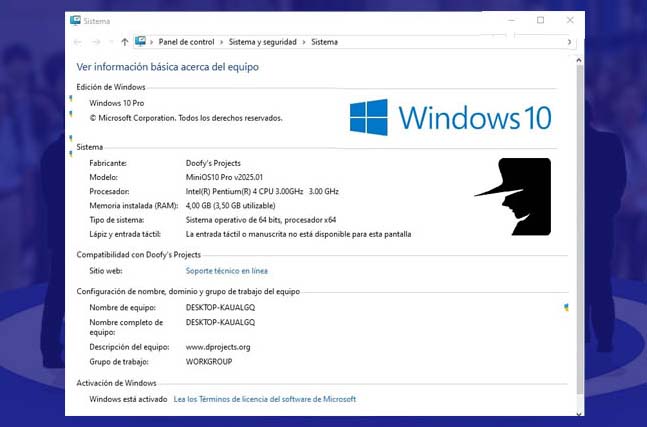Go back with the left arrow
This screenshot has height=427, width=647.
coord(78,42)
